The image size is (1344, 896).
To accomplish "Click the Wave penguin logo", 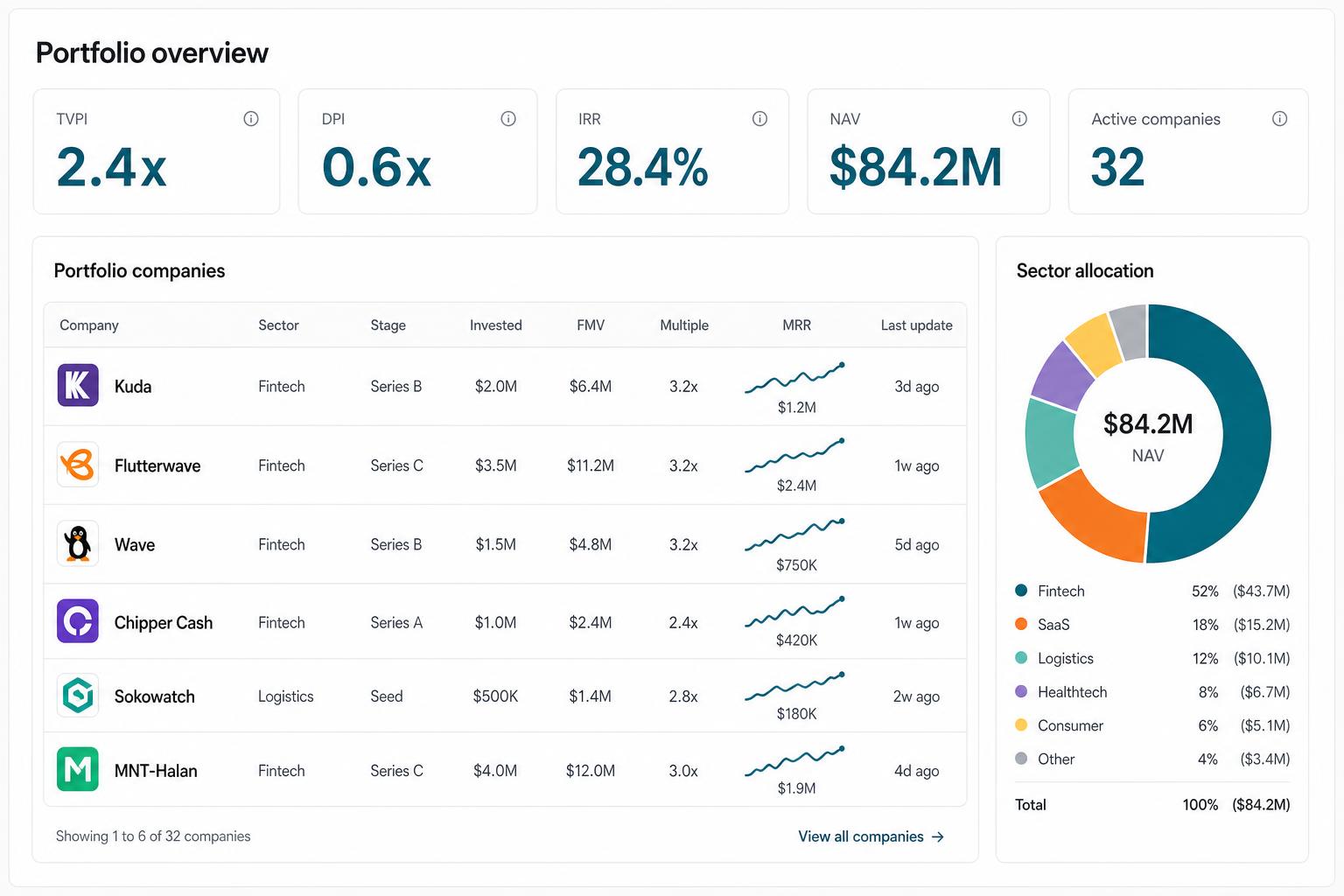I will click(78, 543).
